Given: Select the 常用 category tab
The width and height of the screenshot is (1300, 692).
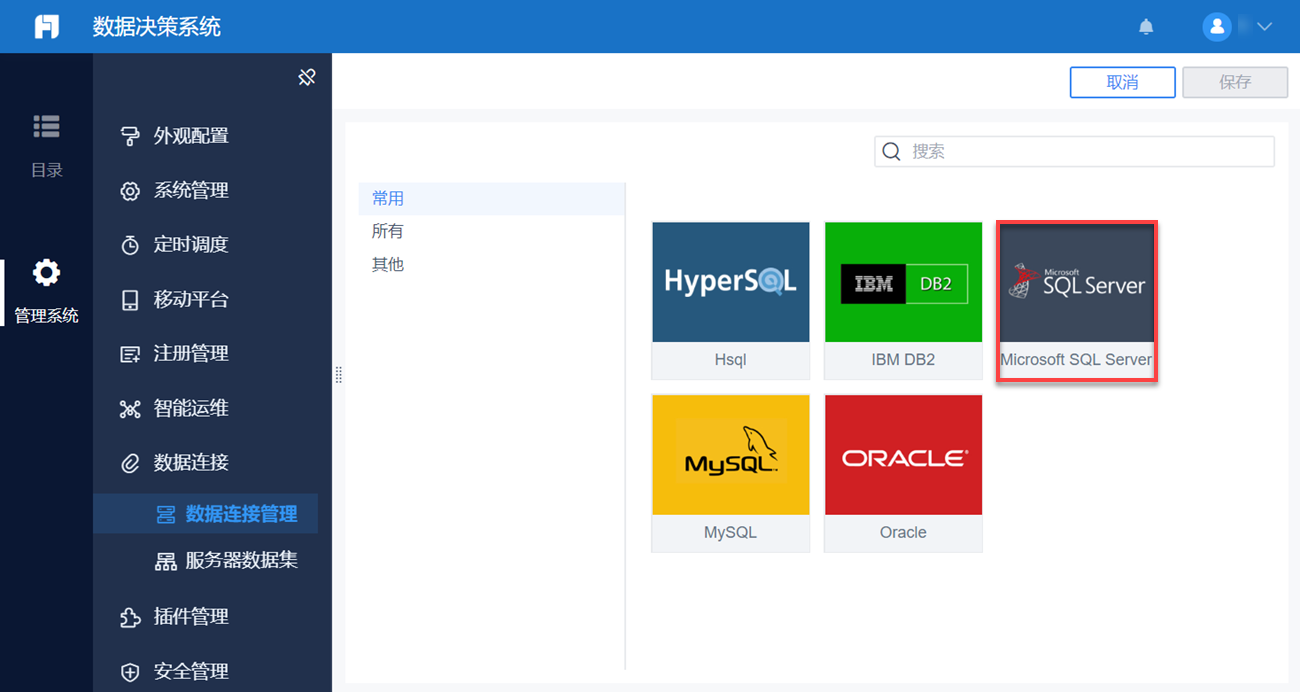Looking at the screenshot, I should (491, 199).
